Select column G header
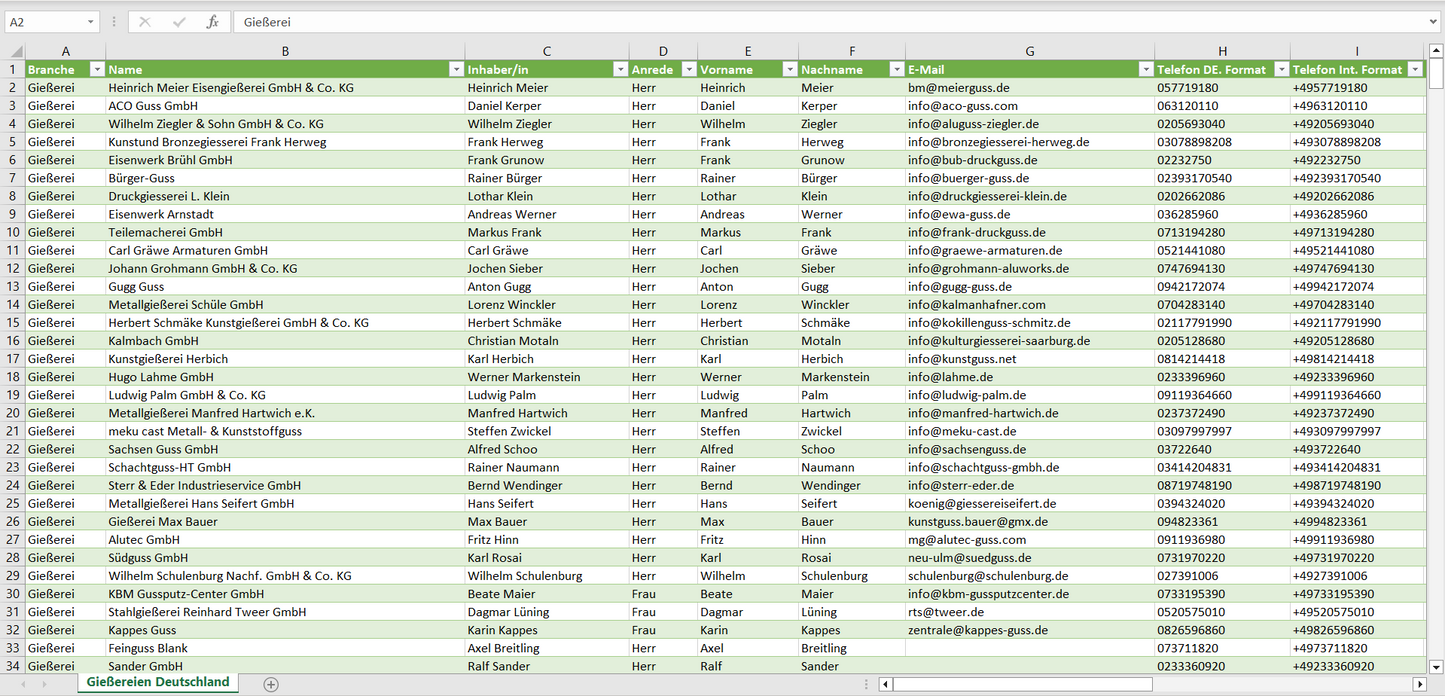Image resolution: width=1445 pixels, height=696 pixels. 1029,51
